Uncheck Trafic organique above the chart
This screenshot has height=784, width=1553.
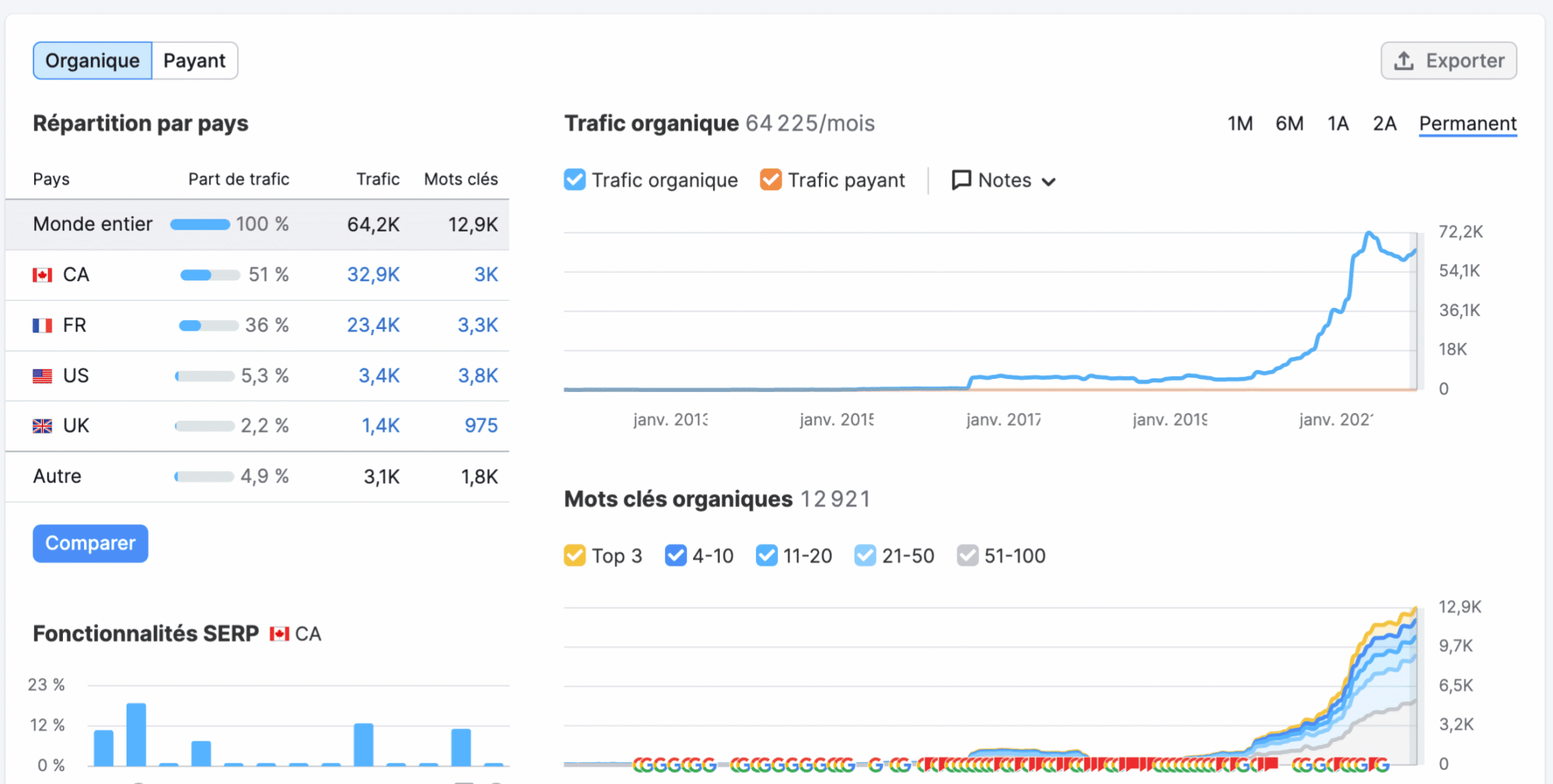pyautogui.click(x=574, y=180)
